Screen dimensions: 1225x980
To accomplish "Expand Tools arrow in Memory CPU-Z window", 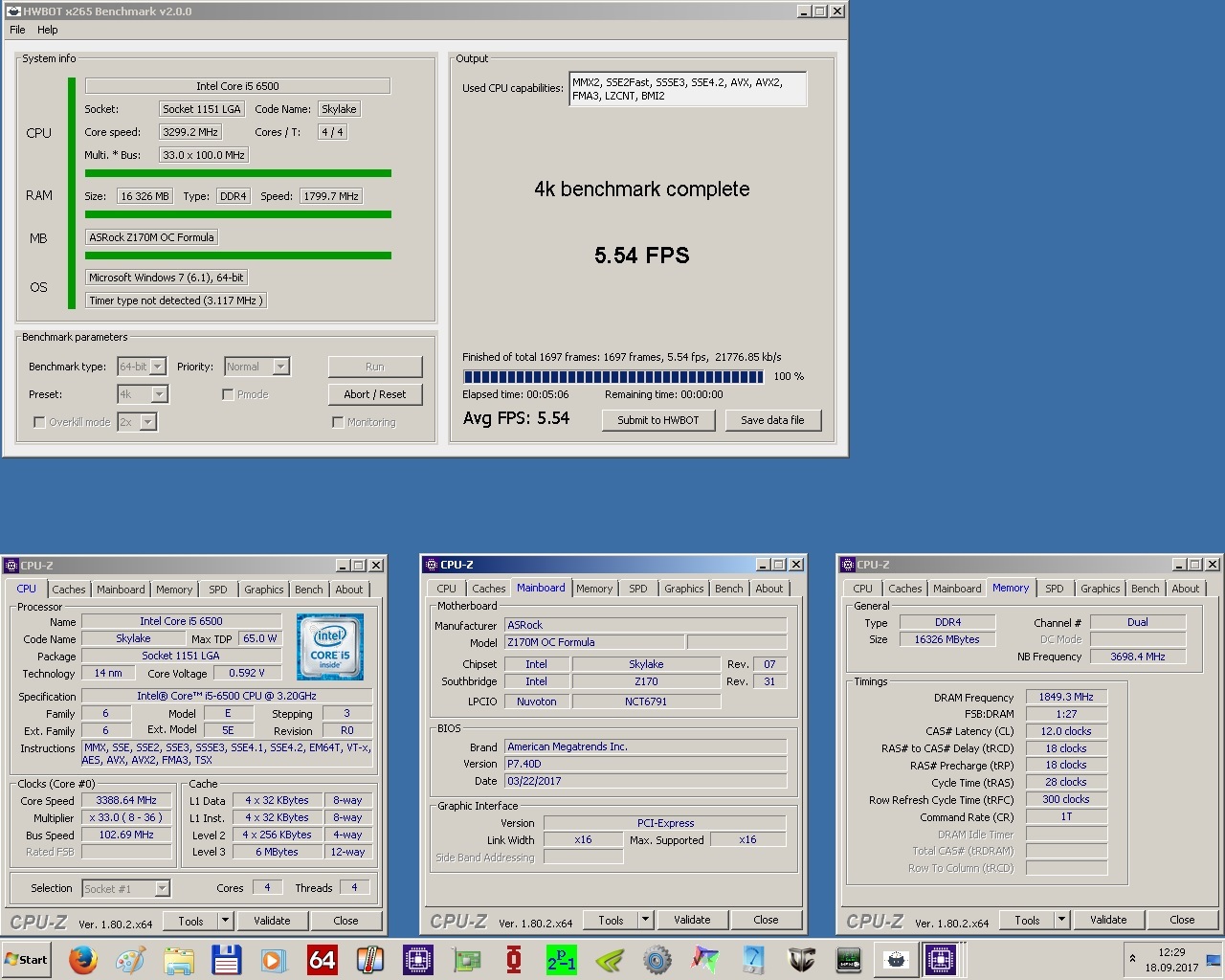I will click(x=1061, y=920).
